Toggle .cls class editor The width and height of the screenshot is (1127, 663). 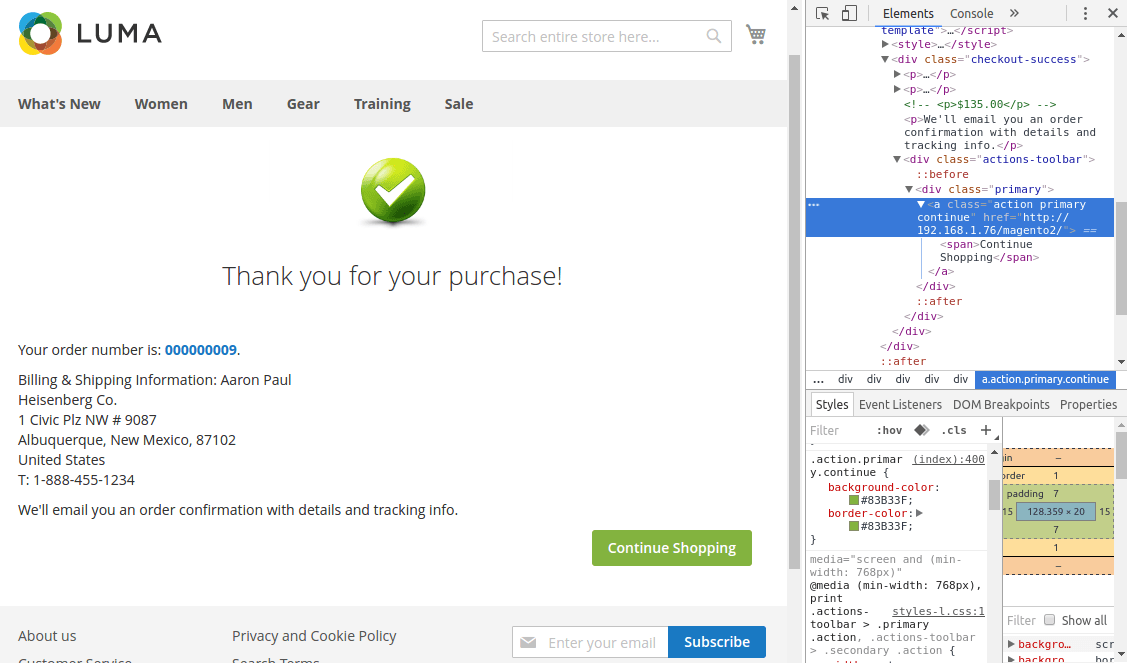pyautogui.click(x=954, y=430)
